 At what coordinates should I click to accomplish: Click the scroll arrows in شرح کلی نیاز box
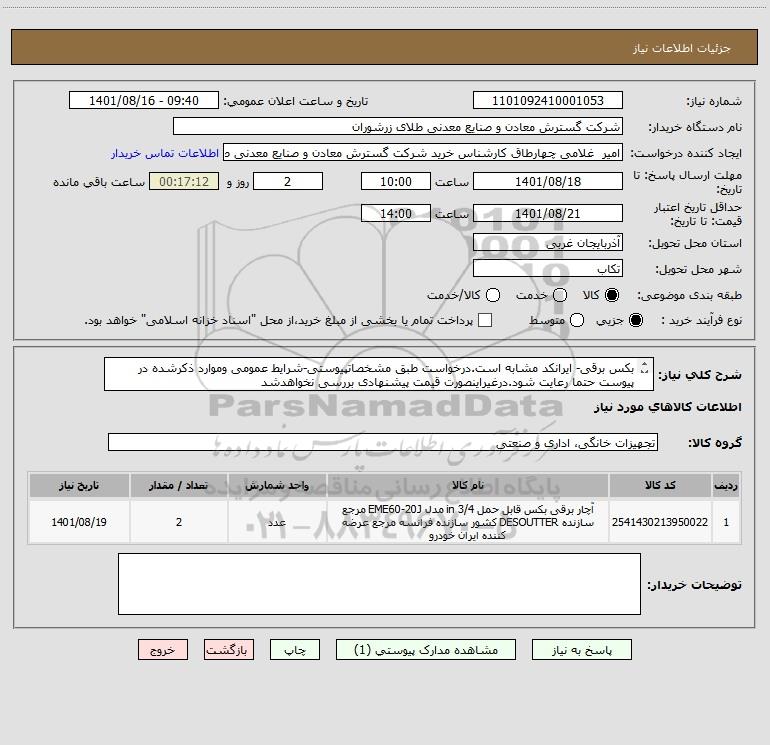(645, 367)
